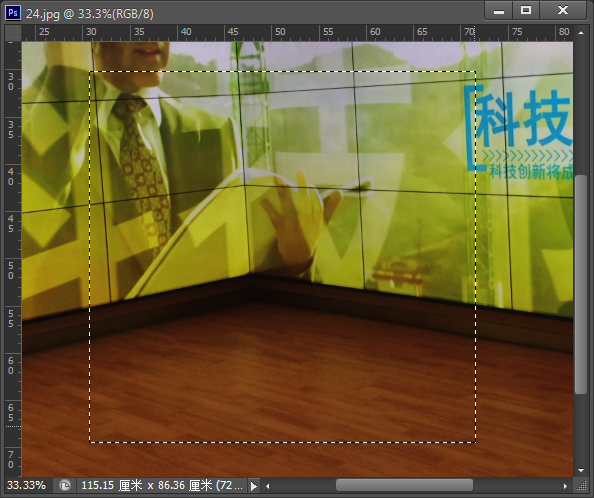This screenshot has width=594, height=498.
Task: Click the vertical scrollbar thumb
Action: coord(580,284)
